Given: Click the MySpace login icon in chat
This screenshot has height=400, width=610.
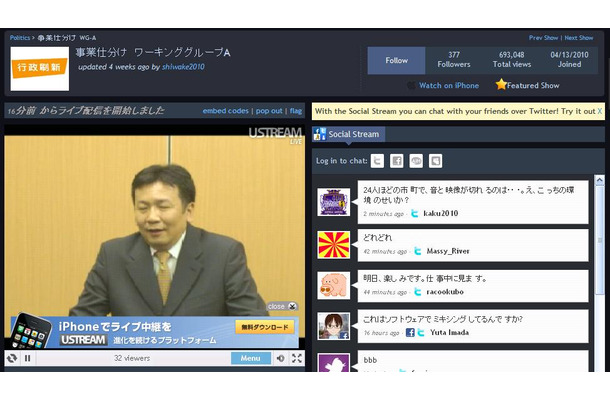Looking at the screenshot, I should (x=416, y=161).
